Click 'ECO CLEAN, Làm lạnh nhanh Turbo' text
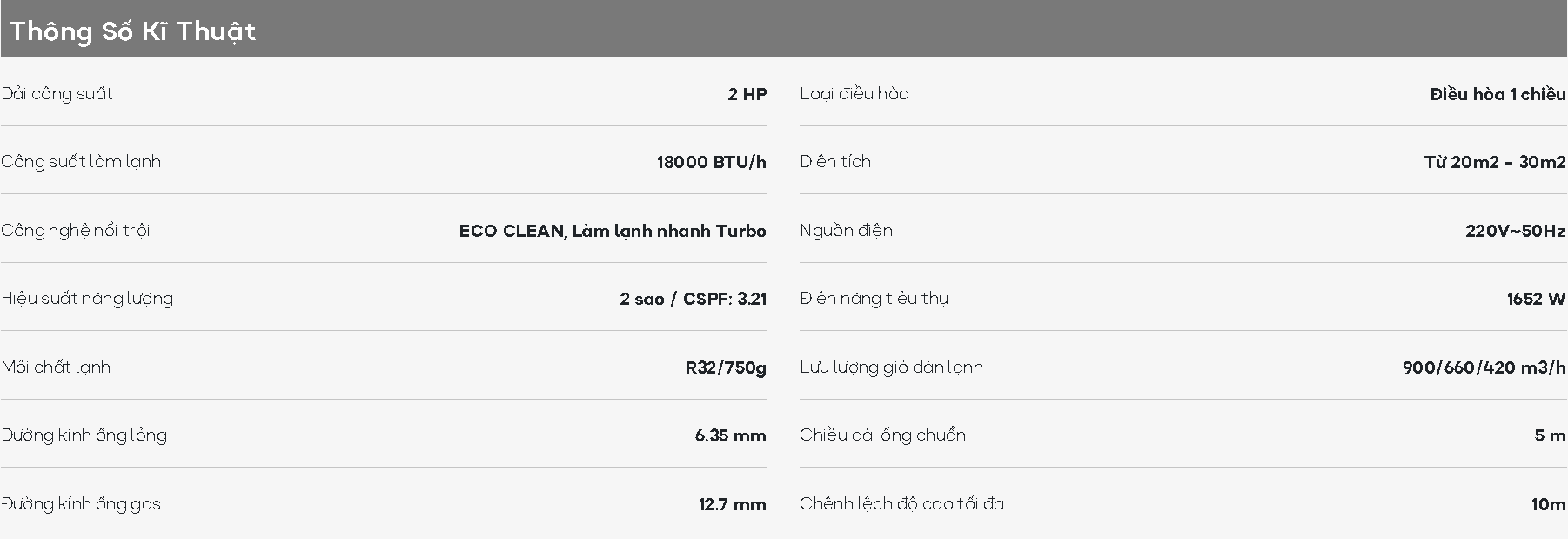The height and width of the screenshot is (539, 1568). point(613,231)
